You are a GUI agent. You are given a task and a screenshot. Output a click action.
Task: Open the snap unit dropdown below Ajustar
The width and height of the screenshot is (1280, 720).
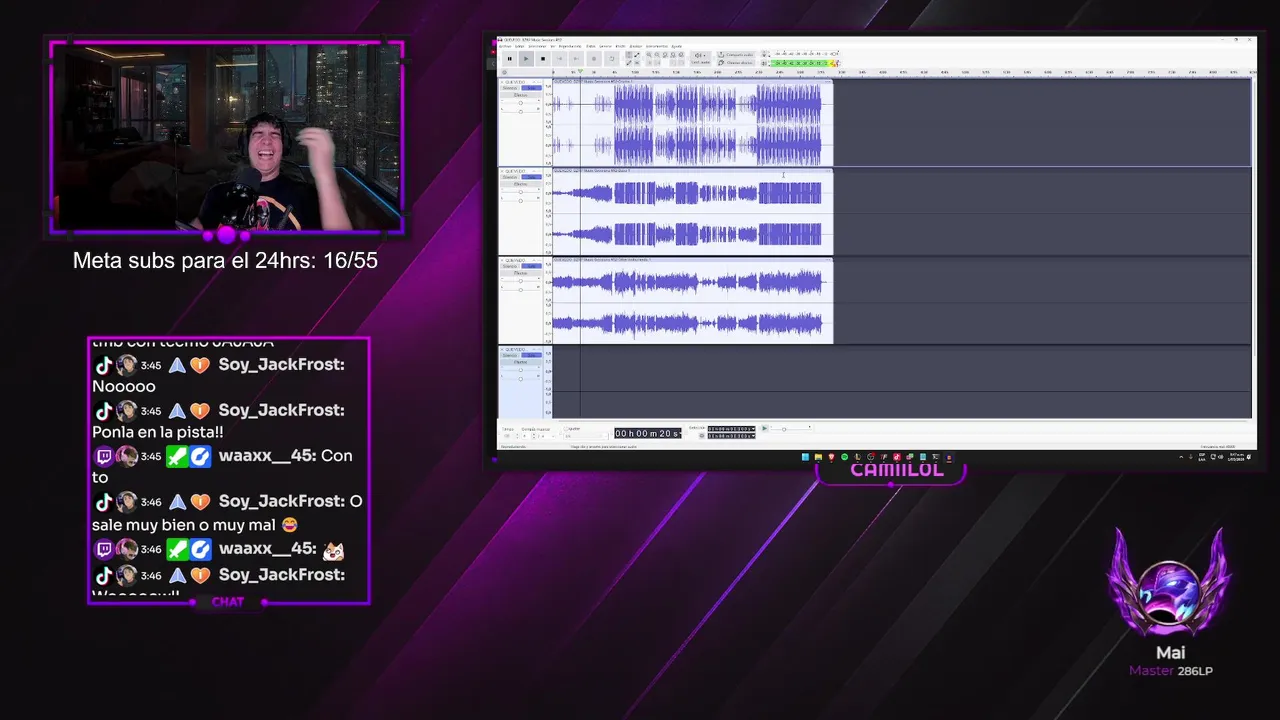tap(586, 436)
